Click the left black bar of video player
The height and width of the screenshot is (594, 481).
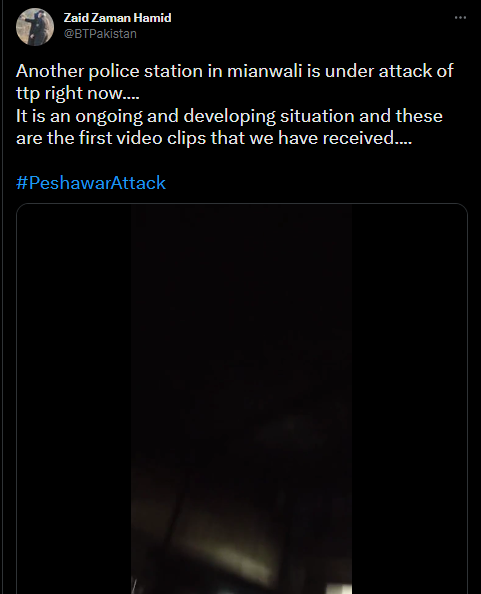pos(74,399)
